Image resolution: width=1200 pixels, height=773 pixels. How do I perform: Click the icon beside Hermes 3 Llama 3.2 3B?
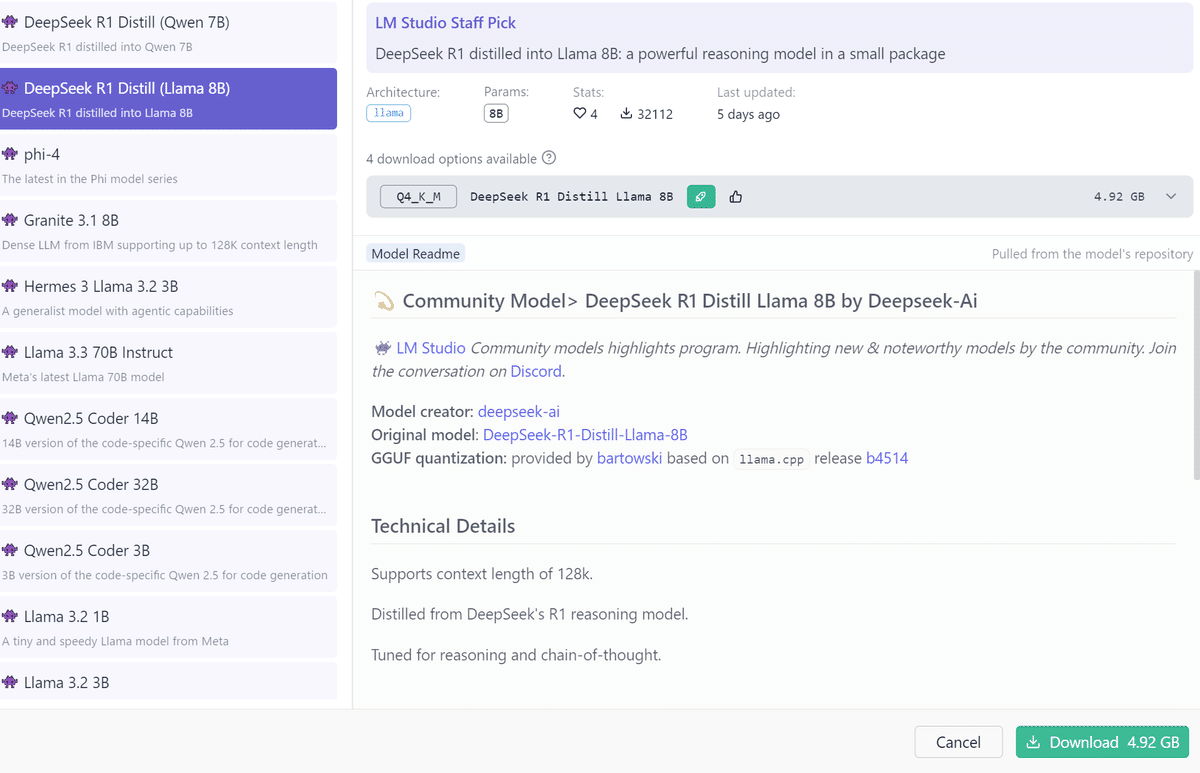tap(10, 286)
